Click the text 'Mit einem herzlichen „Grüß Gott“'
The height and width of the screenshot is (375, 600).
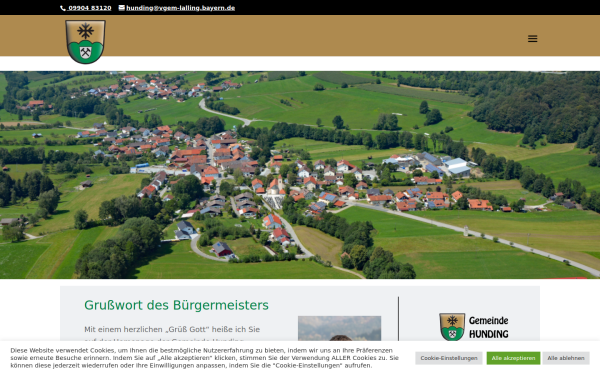point(147,329)
